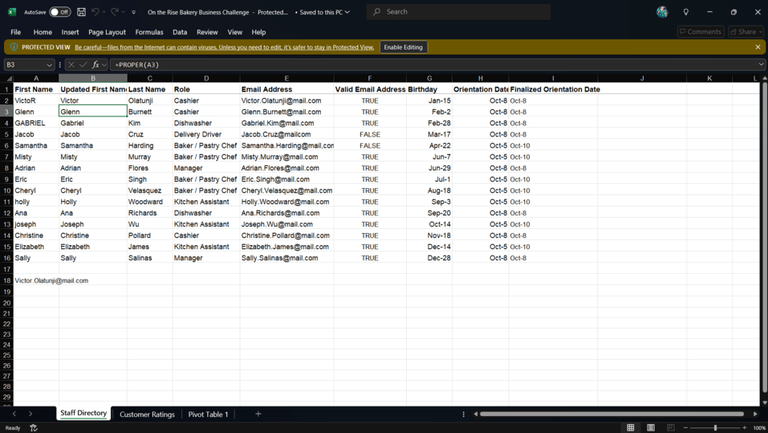The image size is (768, 433).
Task: Select the Staff Directory sheet tab
Action: (84, 413)
